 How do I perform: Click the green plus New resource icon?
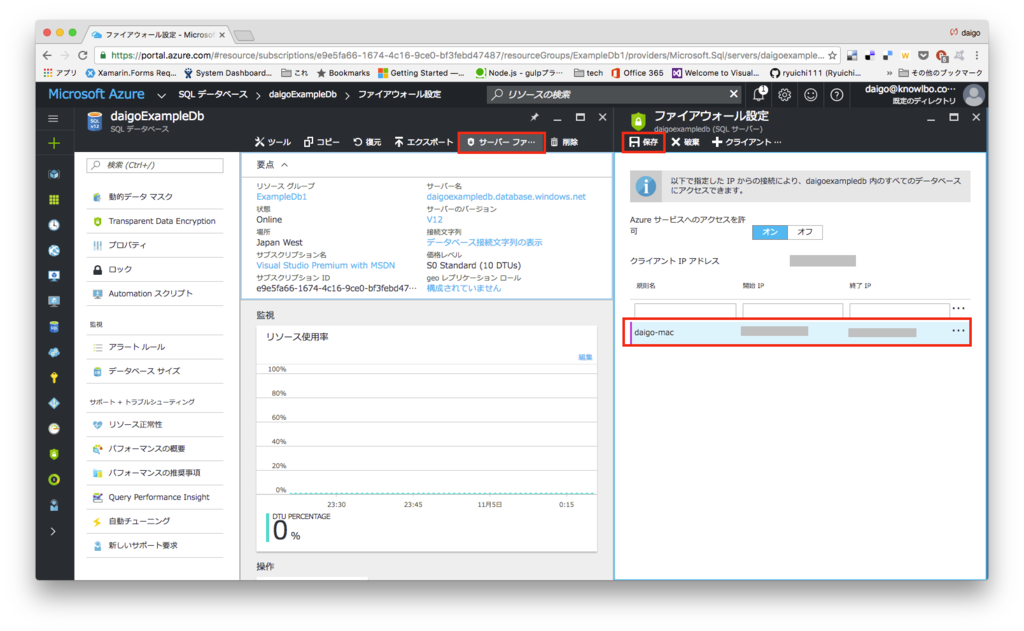point(54,143)
